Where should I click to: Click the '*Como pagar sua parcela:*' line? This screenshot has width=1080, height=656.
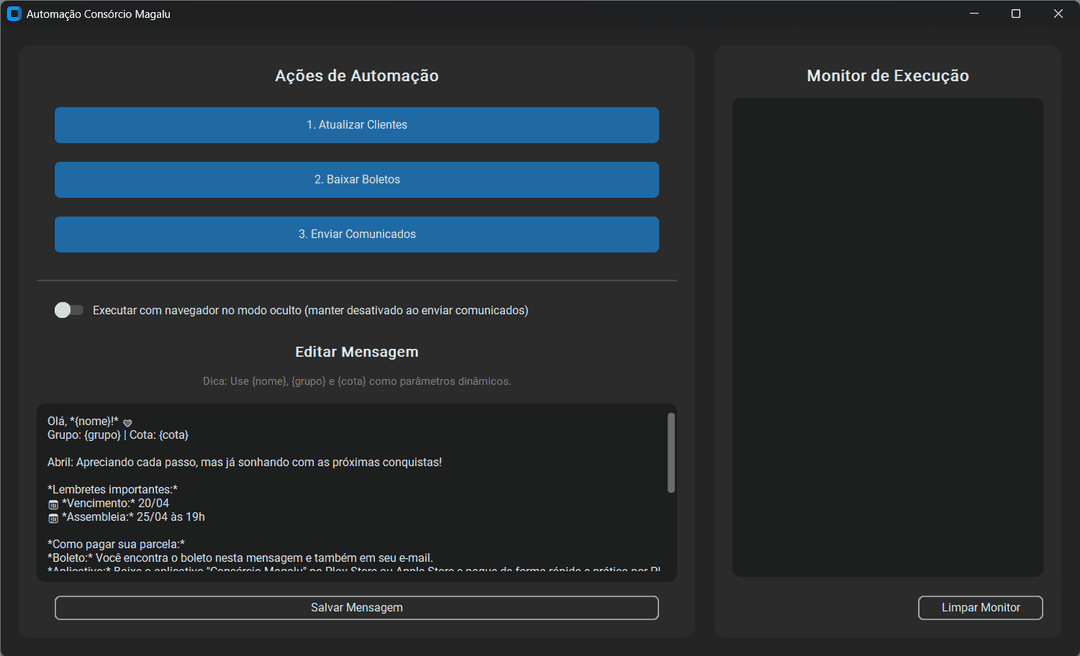(116, 544)
